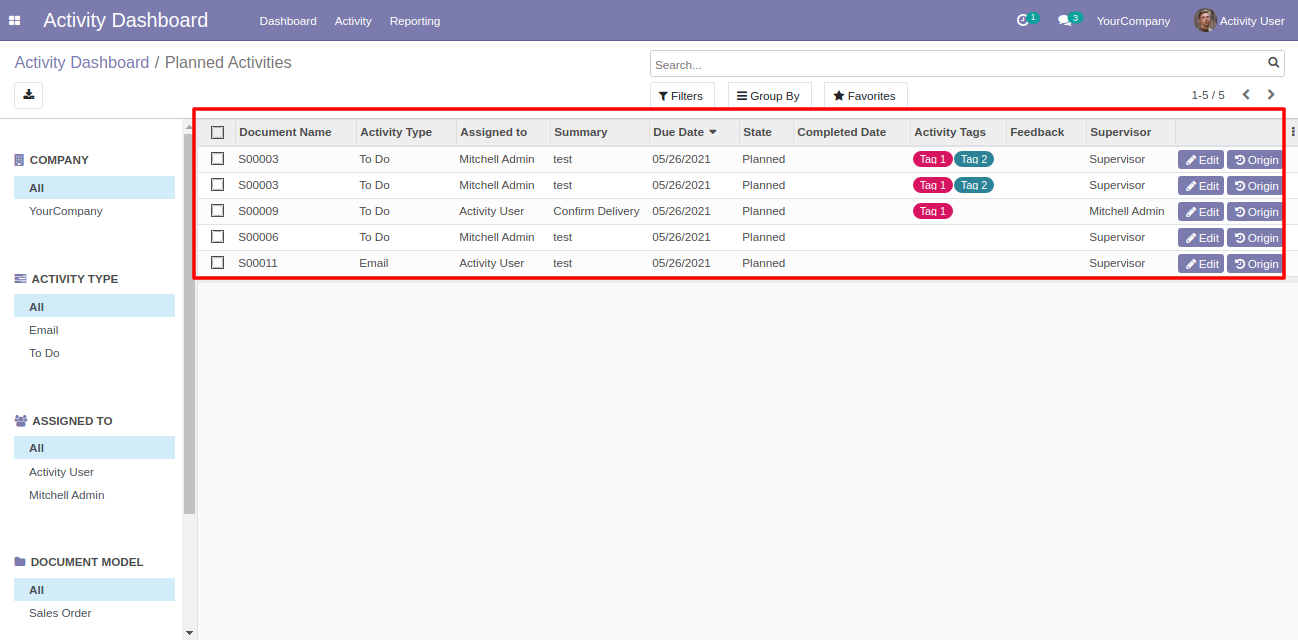Edit the S00009 Confirm Delivery activity
Image resolution: width=1298 pixels, height=640 pixels.
1201,212
